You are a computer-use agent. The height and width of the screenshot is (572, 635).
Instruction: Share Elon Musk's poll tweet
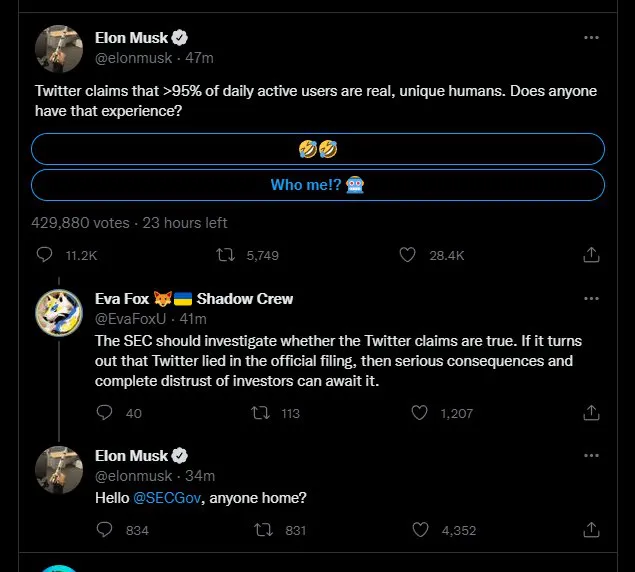(x=591, y=255)
